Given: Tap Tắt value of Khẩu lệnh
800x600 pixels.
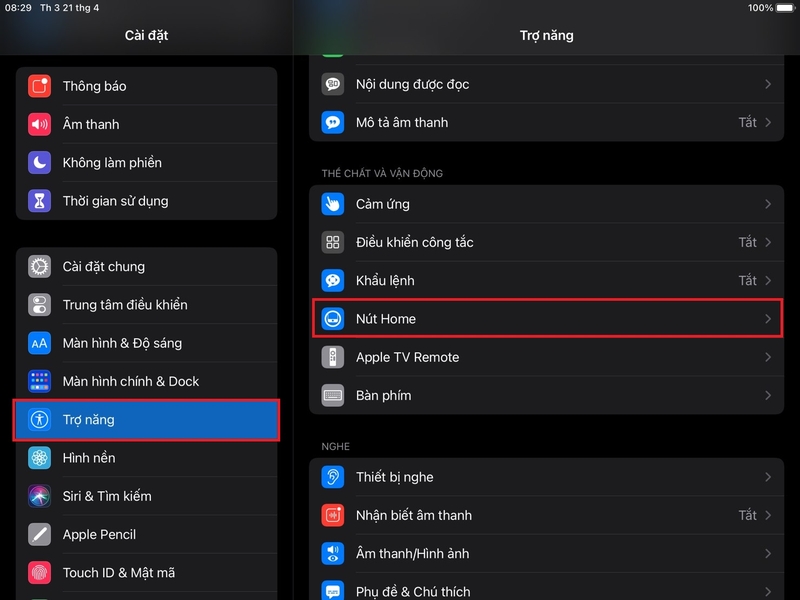Looking at the screenshot, I should pos(747,280).
